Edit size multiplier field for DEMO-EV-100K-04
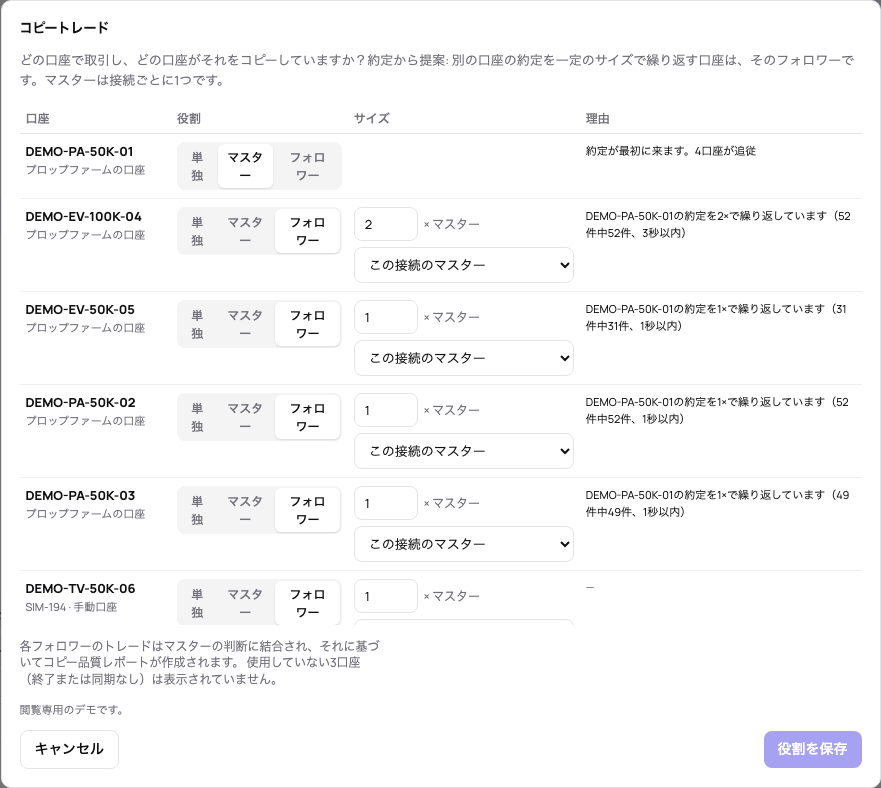Screen dimensions: 881x788 [386, 224]
